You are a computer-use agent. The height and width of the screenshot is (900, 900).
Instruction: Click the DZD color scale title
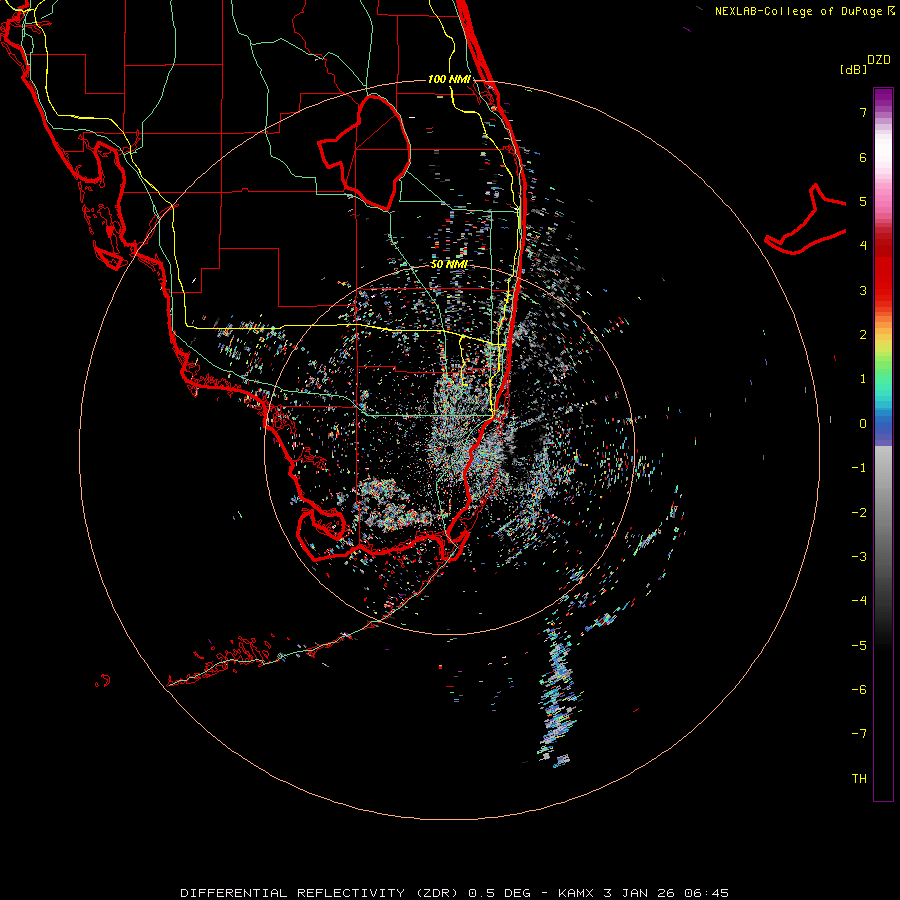click(879, 60)
